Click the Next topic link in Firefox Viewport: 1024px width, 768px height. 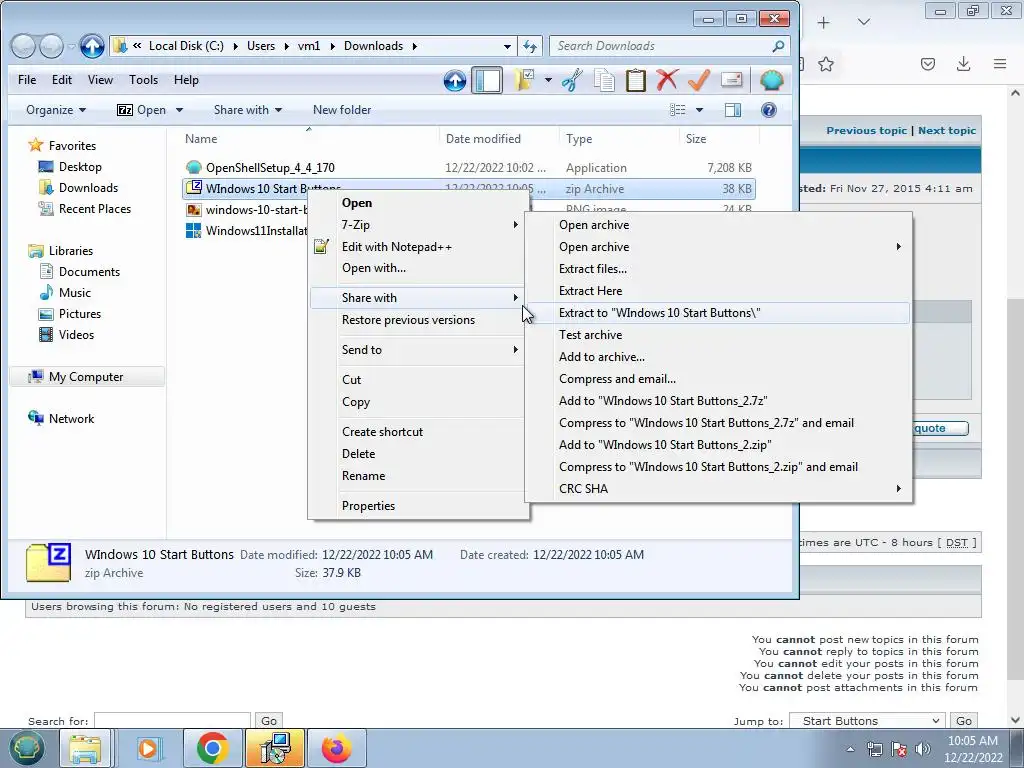[947, 130]
